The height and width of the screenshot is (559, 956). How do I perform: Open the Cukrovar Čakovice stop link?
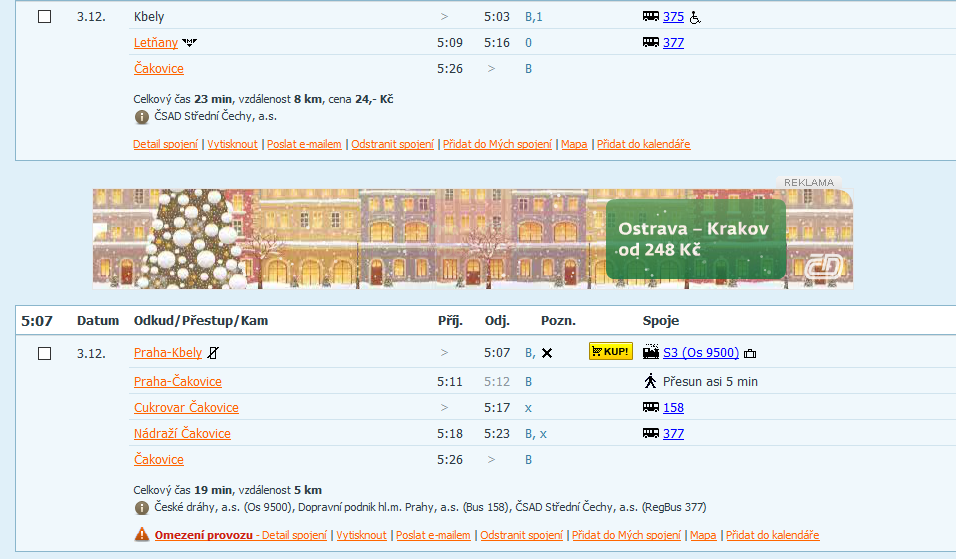point(187,407)
